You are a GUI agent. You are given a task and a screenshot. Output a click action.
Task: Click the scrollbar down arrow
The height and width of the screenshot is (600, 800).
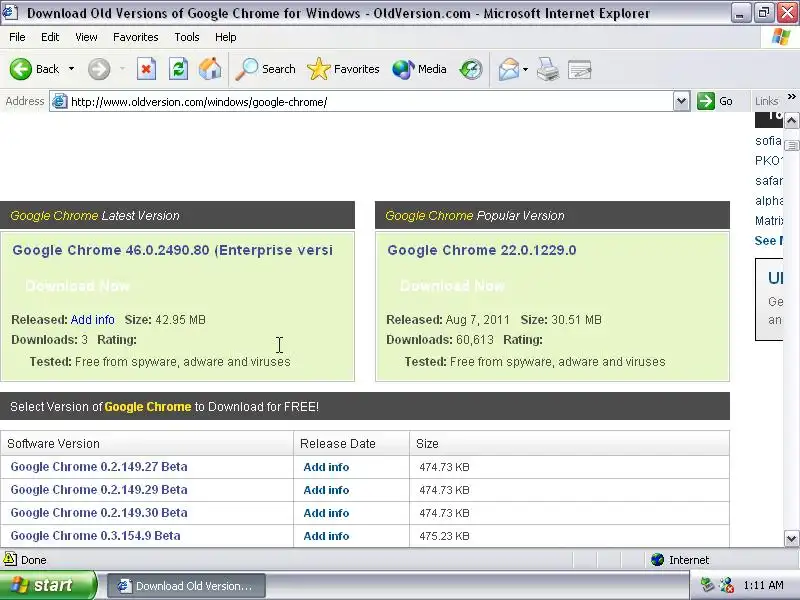pyautogui.click(x=791, y=538)
